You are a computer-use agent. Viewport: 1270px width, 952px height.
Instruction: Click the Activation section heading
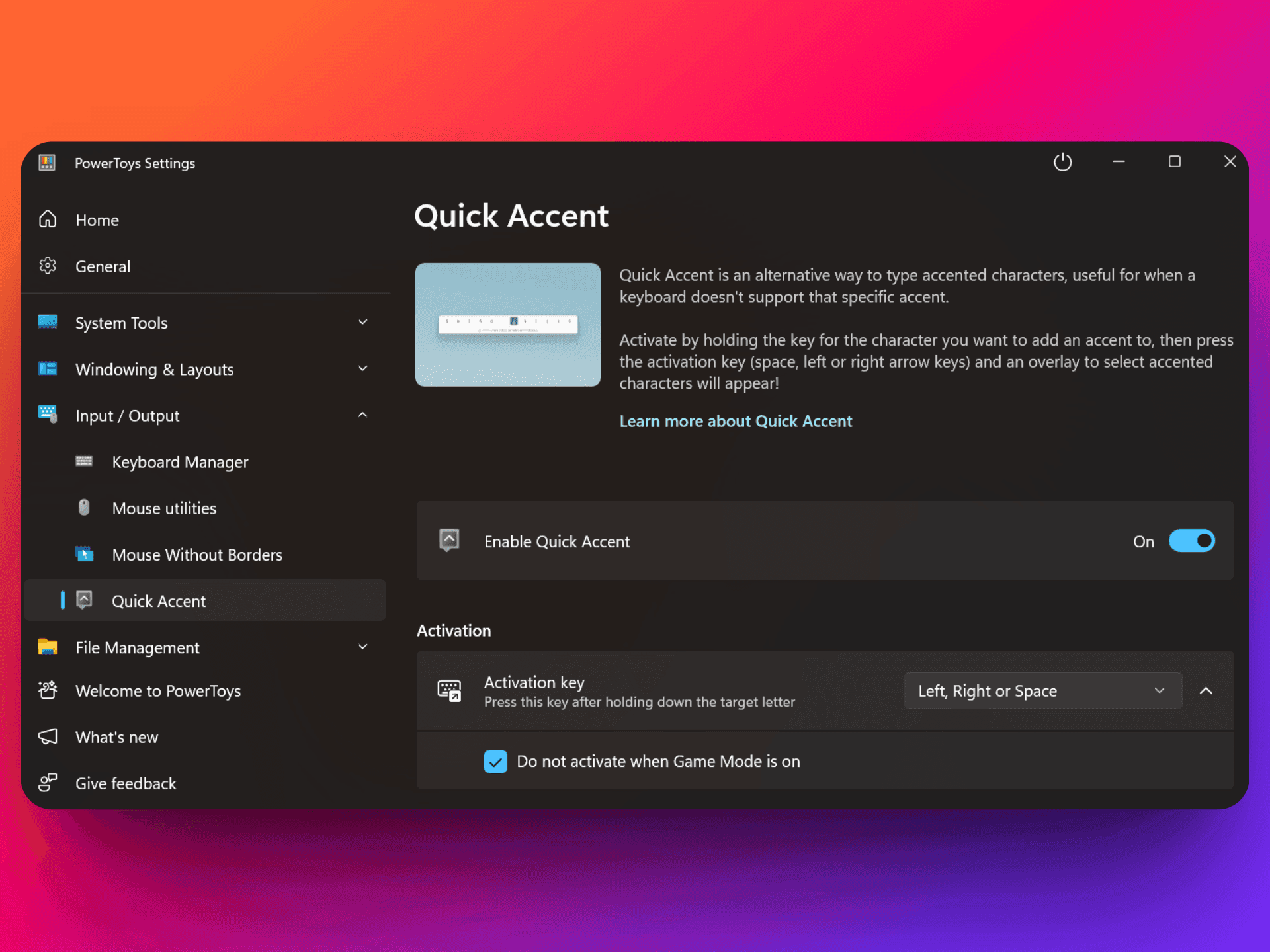point(454,631)
